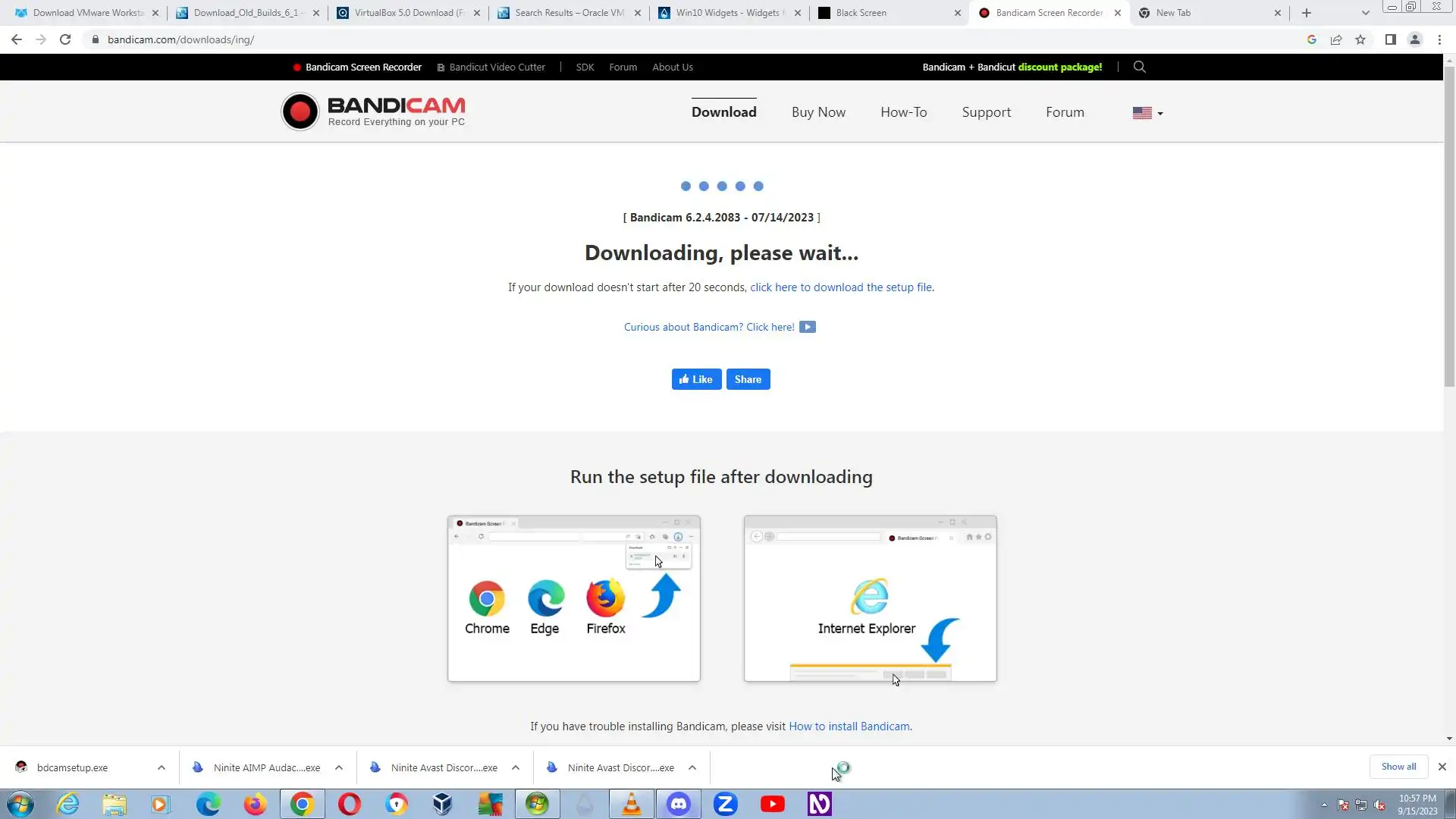Click the Chrome Edge Firefox instruction thumbnail
The height and width of the screenshot is (819, 1456).
(573, 598)
